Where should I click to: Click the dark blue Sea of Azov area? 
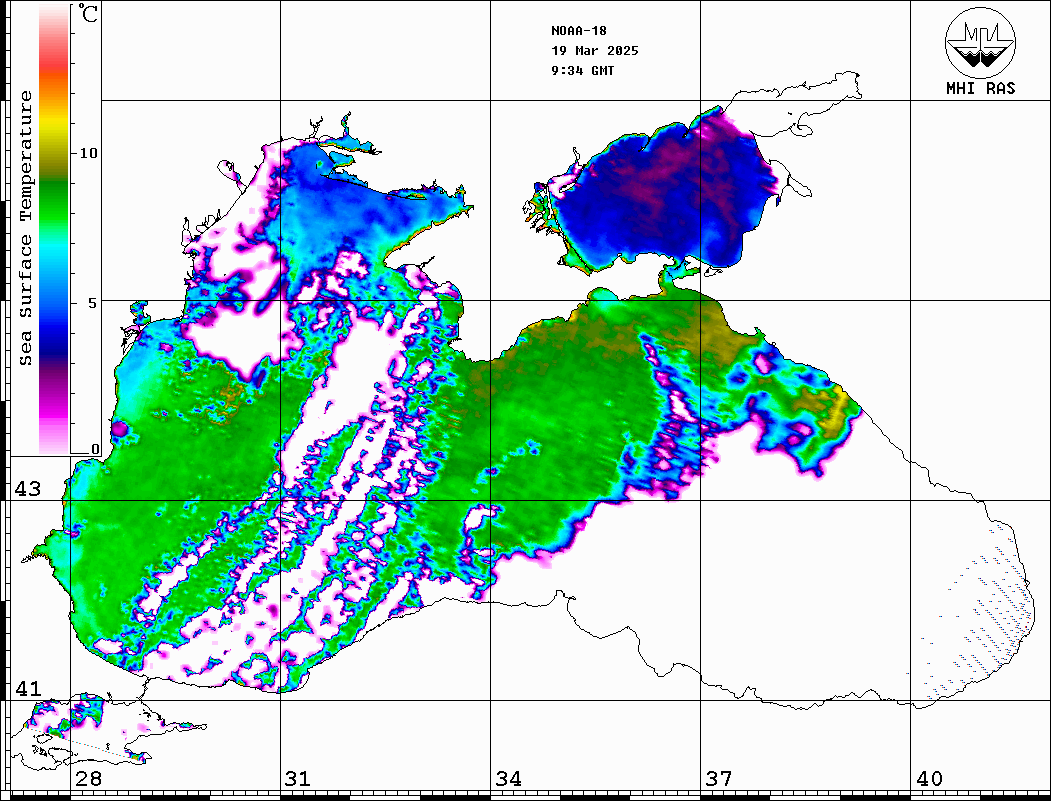[664, 194]
